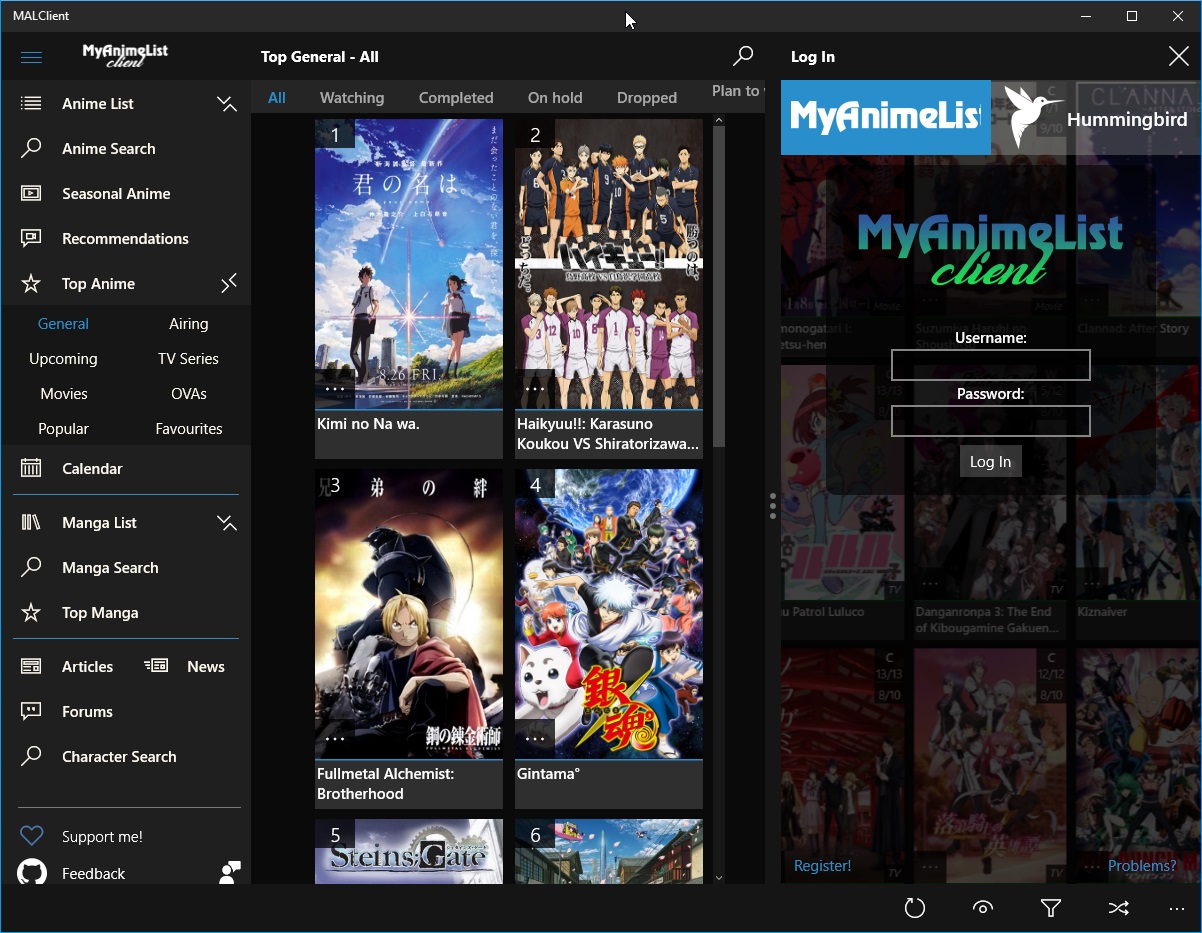Open the hamburger navigation menu

coord(31,57)
